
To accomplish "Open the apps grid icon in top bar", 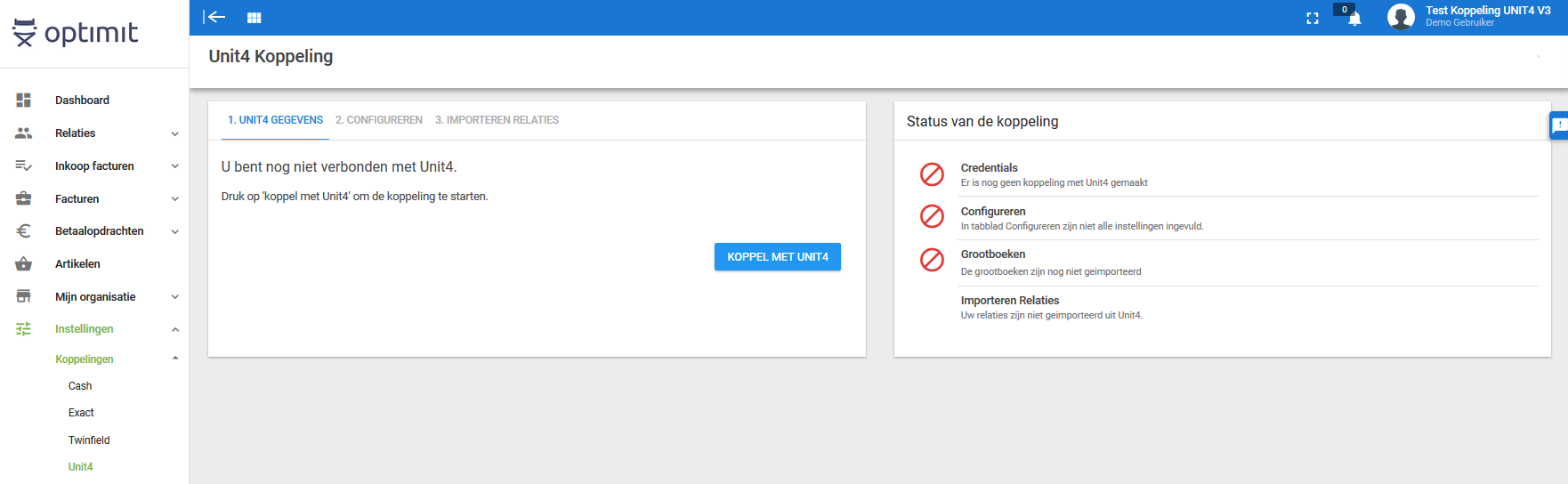I will 254,18.
